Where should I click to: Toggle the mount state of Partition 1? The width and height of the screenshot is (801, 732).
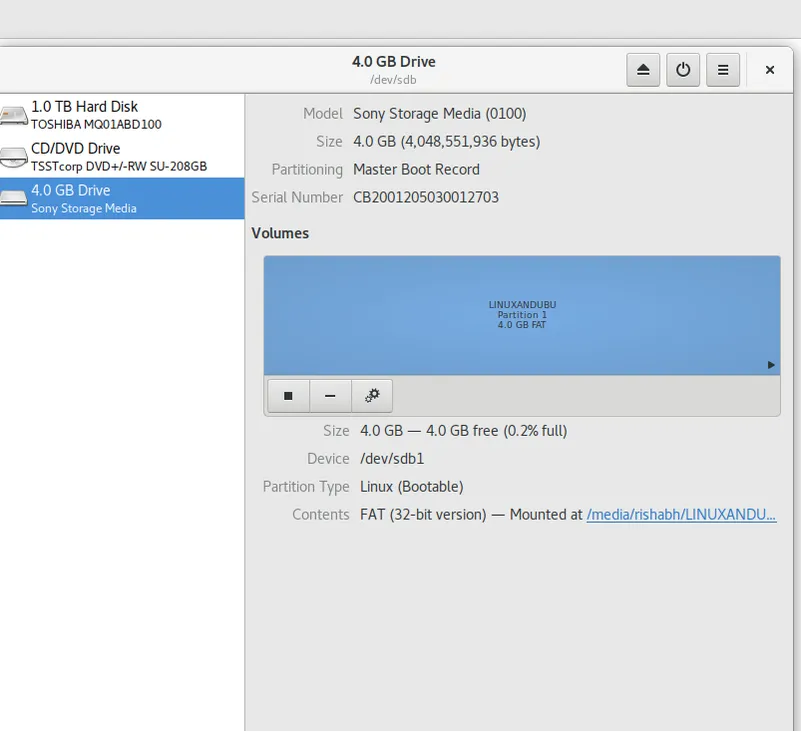[287, 395]
